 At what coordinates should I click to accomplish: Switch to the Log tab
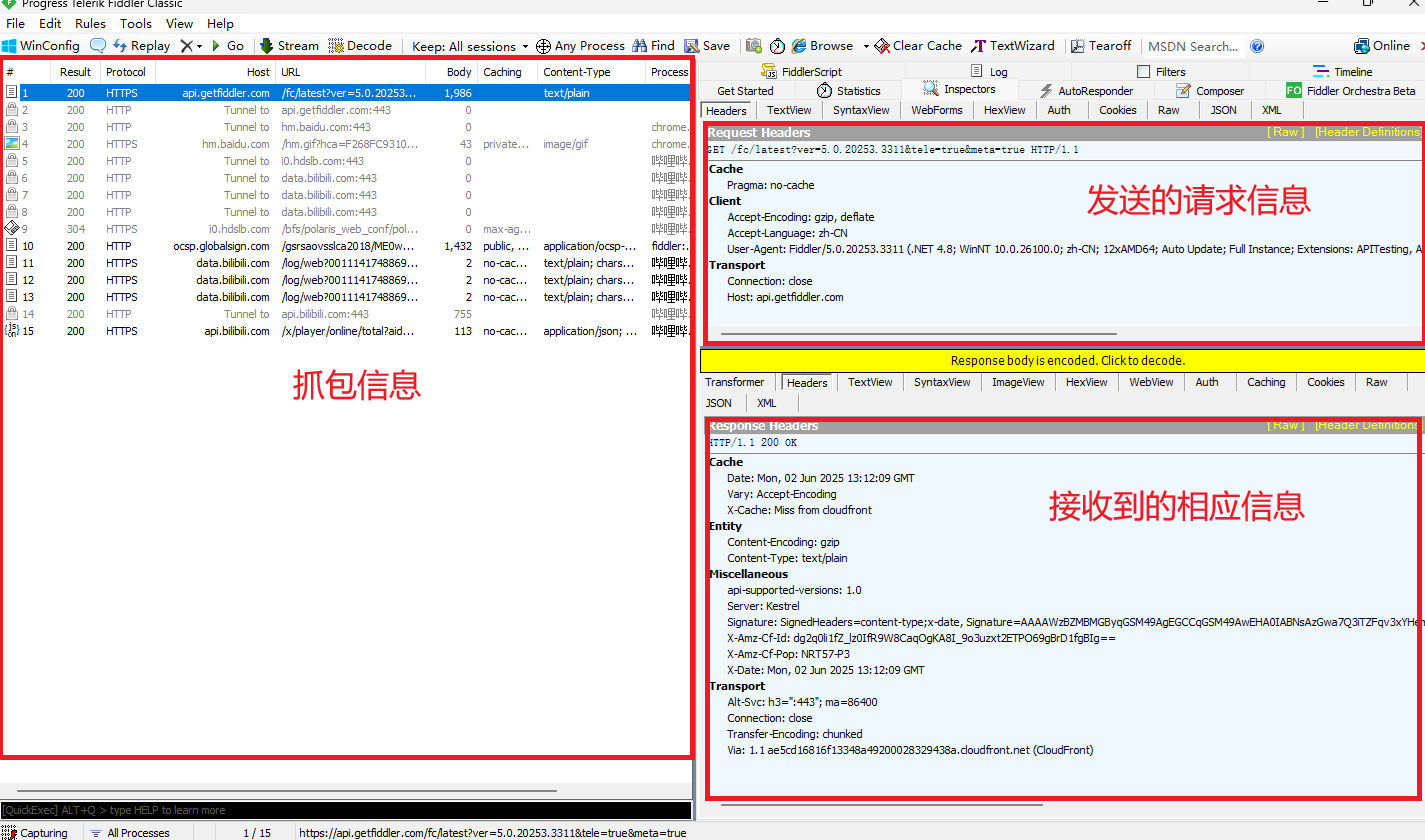click(x=990, y=72)
